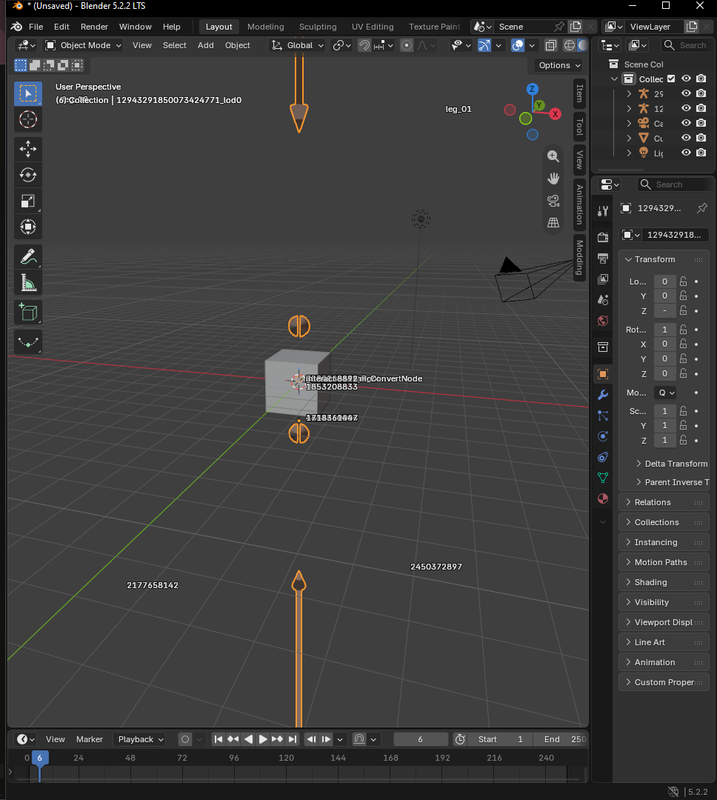Select the Add Cube tool
This screenshot has height=800, width=717.
[x=28, y=312]
